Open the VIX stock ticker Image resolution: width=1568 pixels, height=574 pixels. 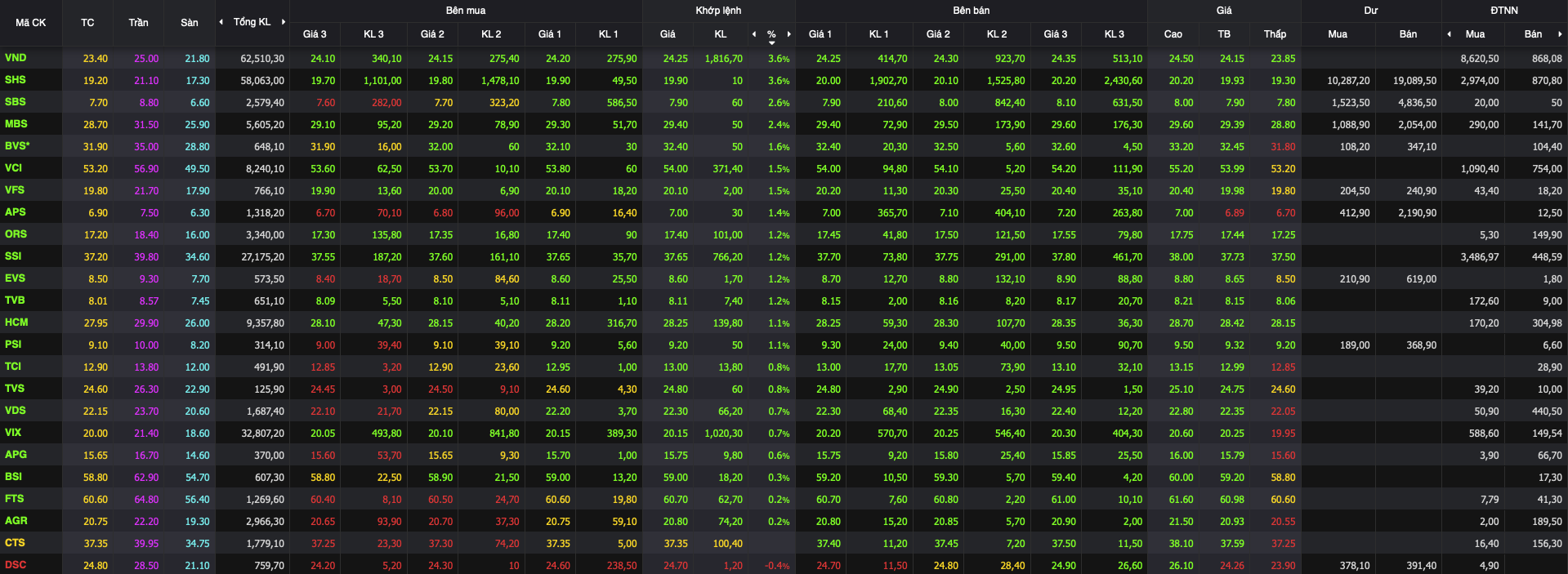click(x=13, y=433)
